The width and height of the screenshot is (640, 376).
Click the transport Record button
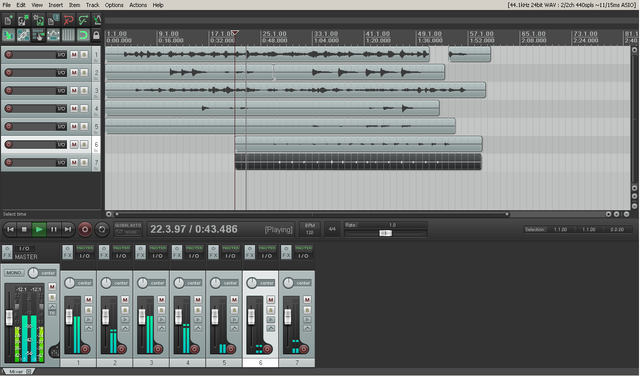point(85,229)
